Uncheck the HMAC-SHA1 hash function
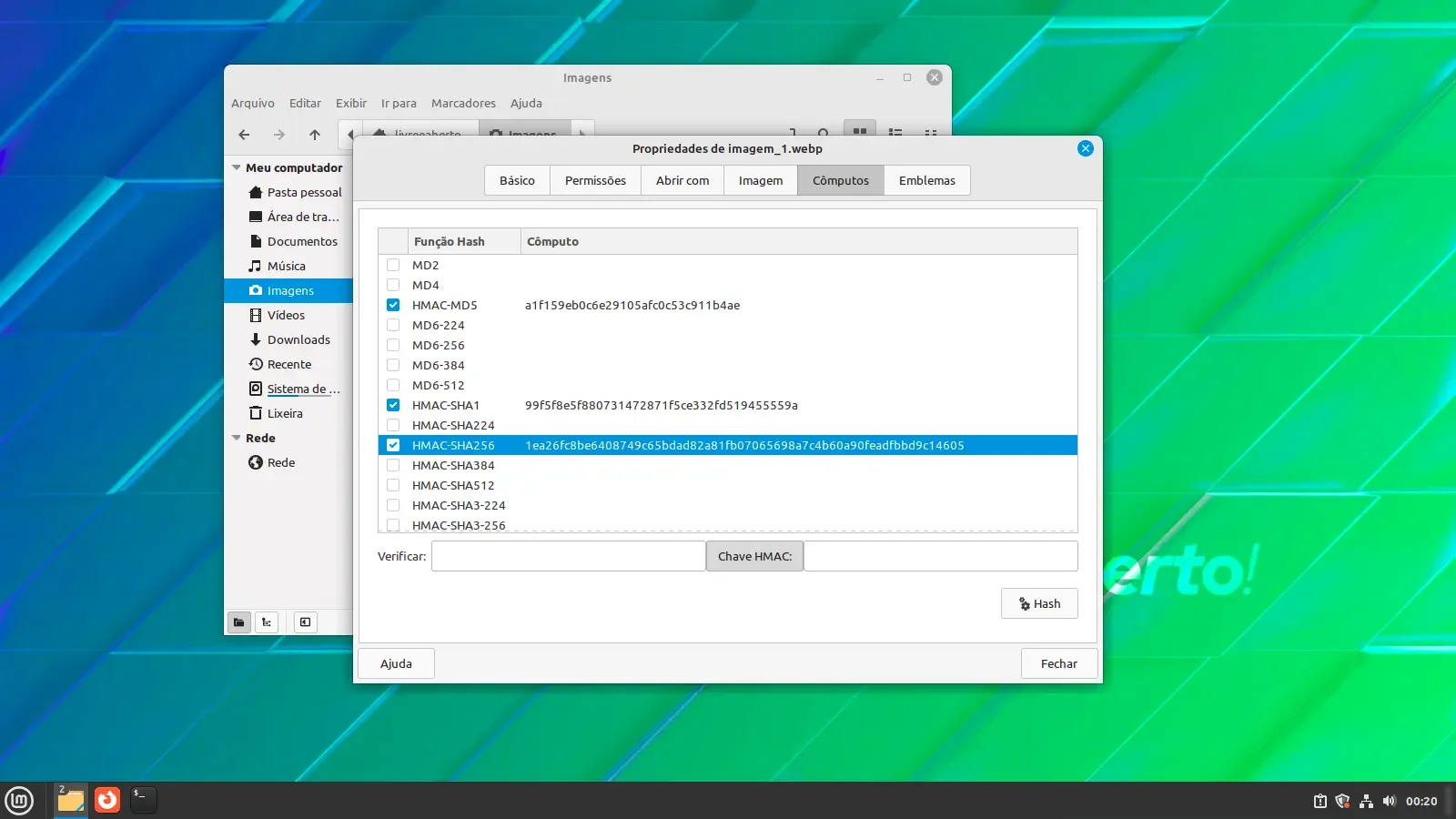The width and height of the screenshot is (1456, 819). [x=393, y=405]
